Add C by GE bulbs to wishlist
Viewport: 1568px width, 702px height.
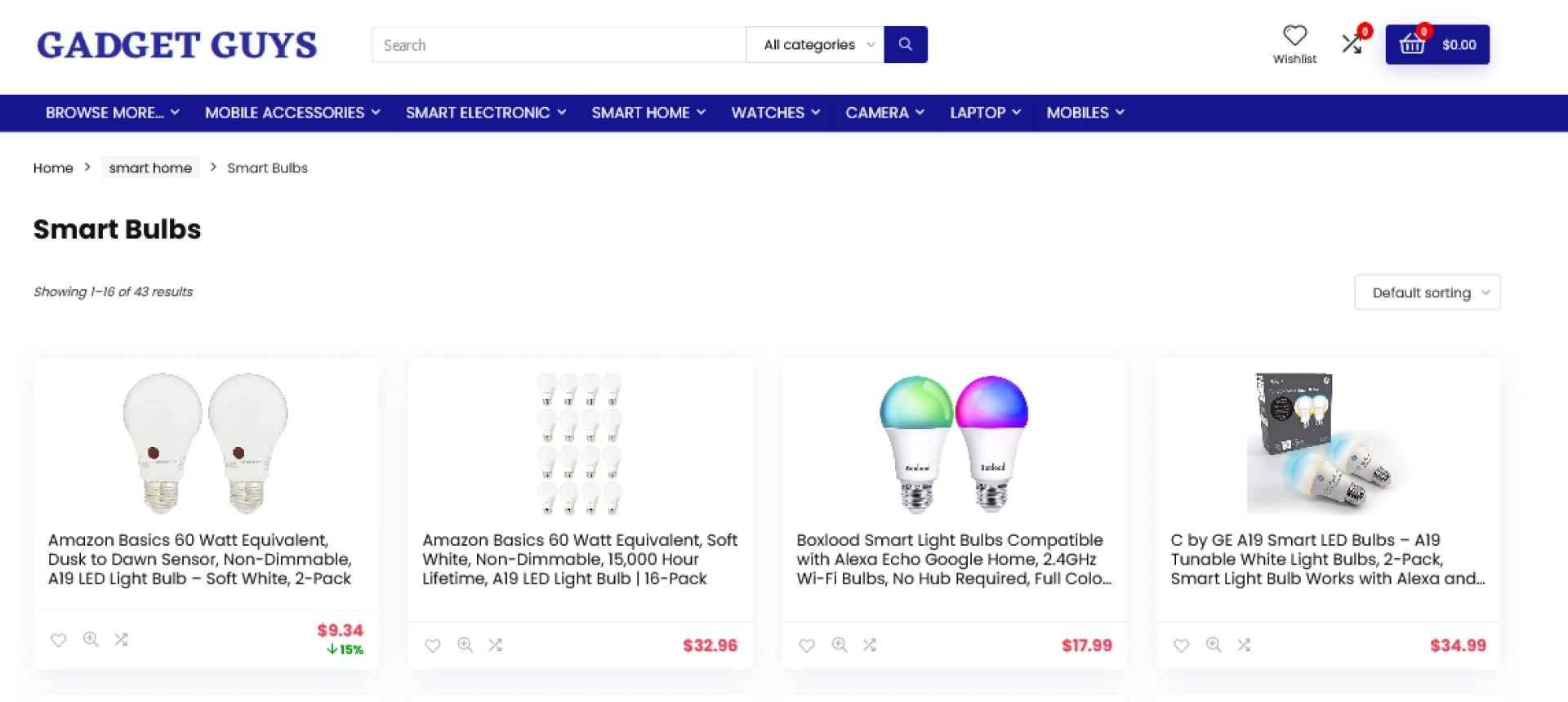[x=1181, y=645]
